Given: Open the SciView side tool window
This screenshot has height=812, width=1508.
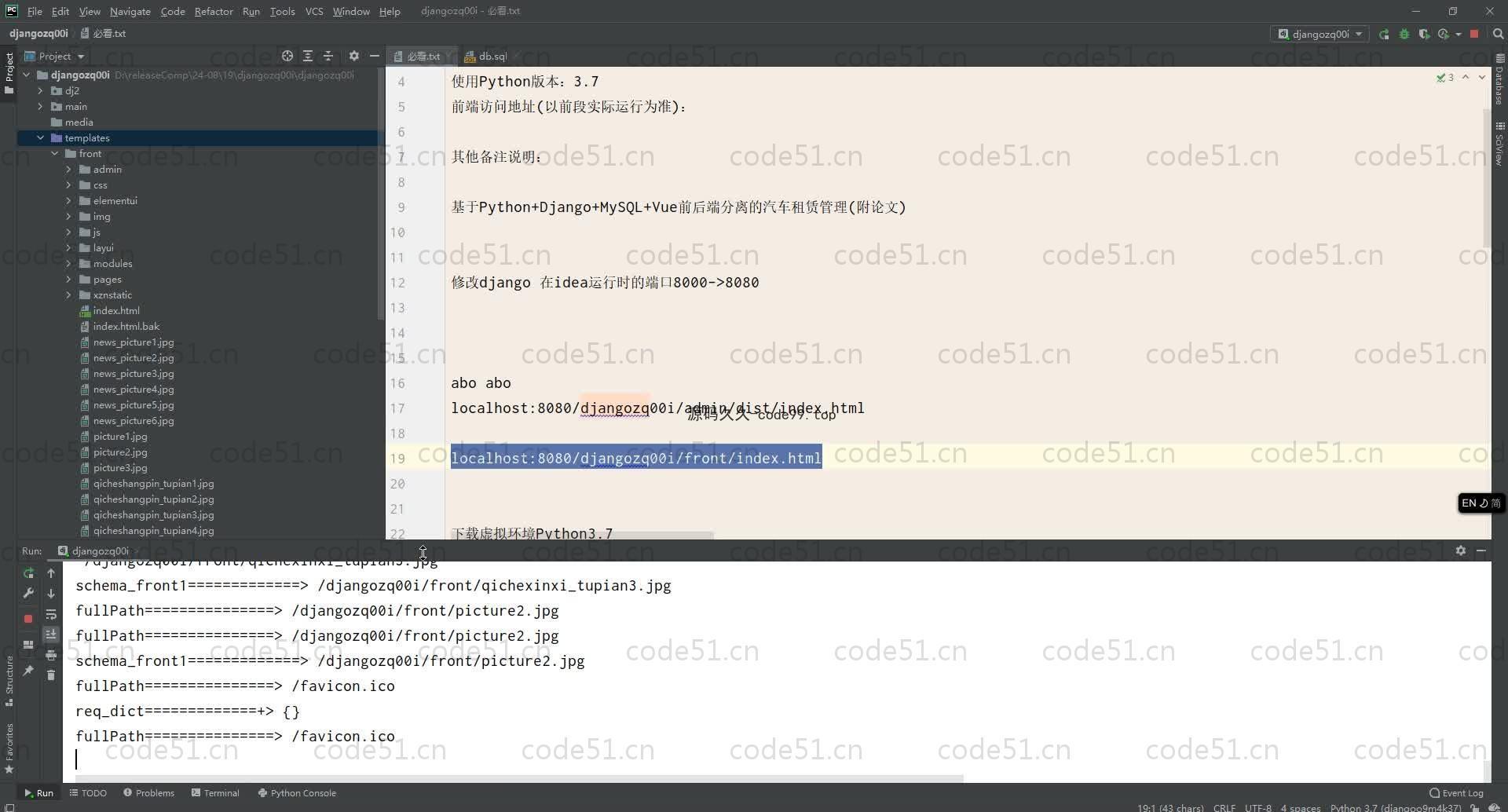Looking at the screenshot, I should [x=1499, y=143].
